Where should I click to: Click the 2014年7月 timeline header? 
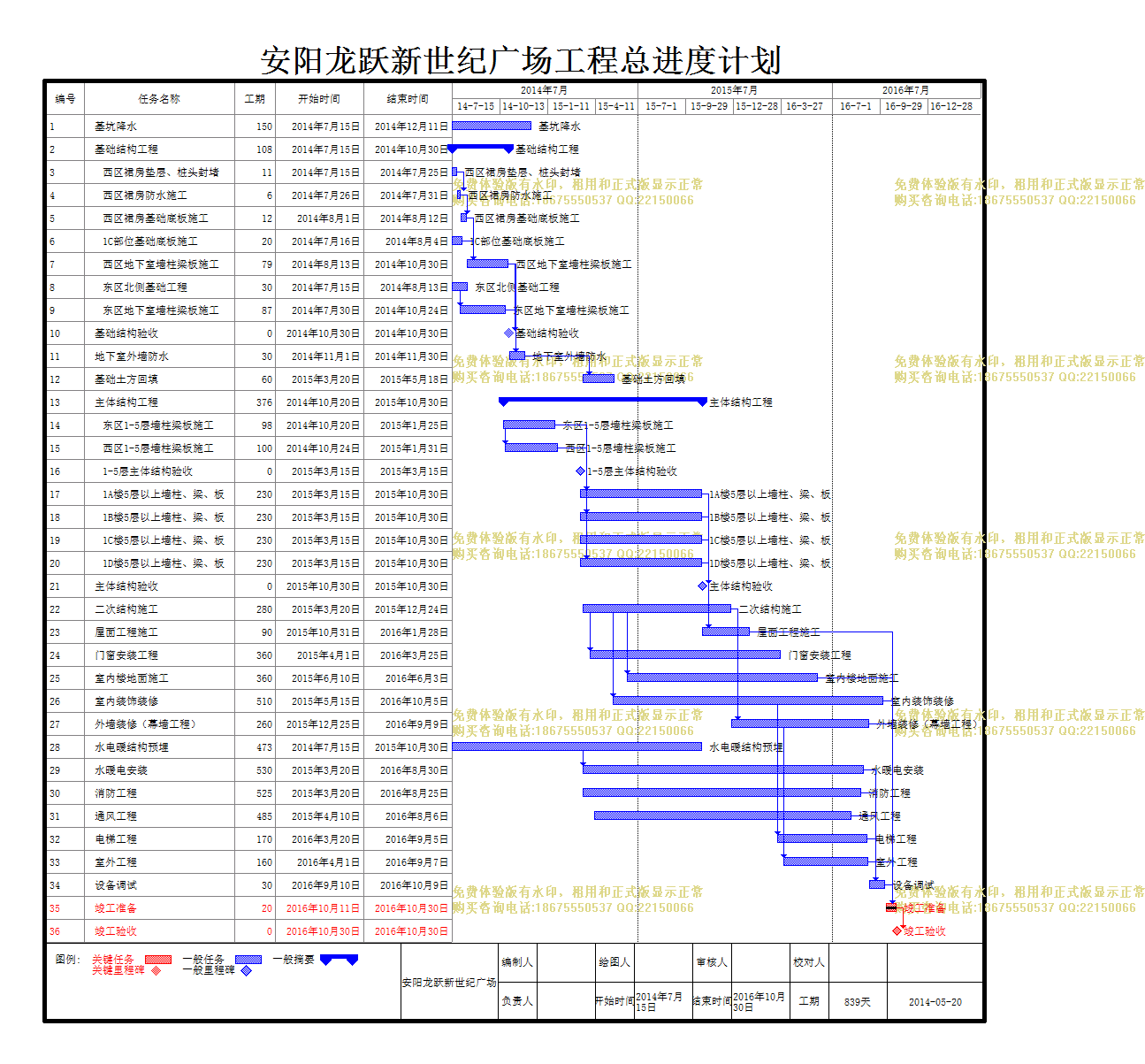pos(545,90)
